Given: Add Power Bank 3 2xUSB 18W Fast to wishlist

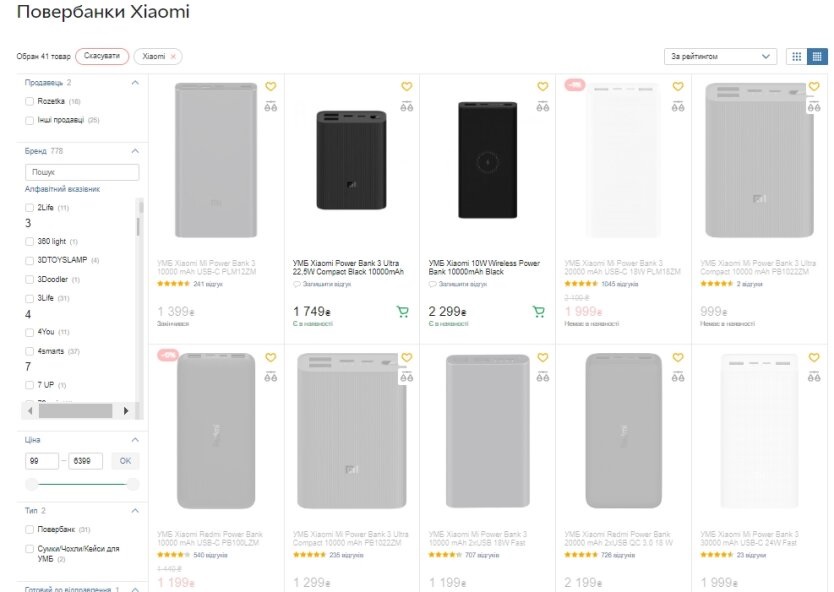Looking at the screenshot, I should pyautogui.click(x=543, y=357).
